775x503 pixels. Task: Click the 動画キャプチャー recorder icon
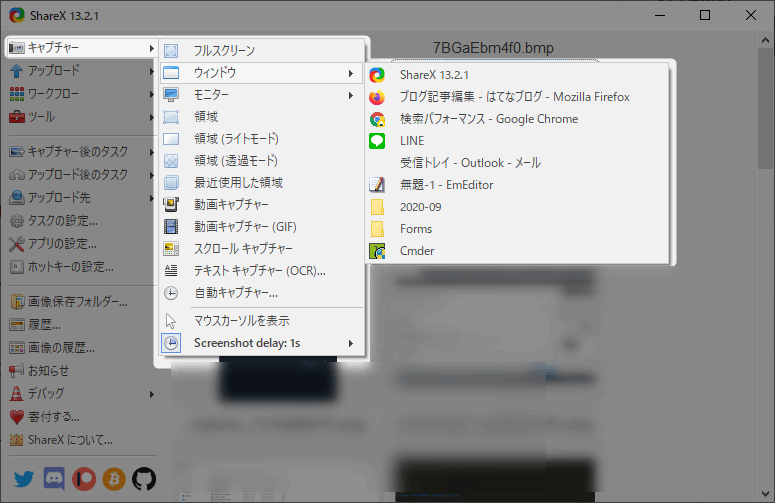[171, 205]
